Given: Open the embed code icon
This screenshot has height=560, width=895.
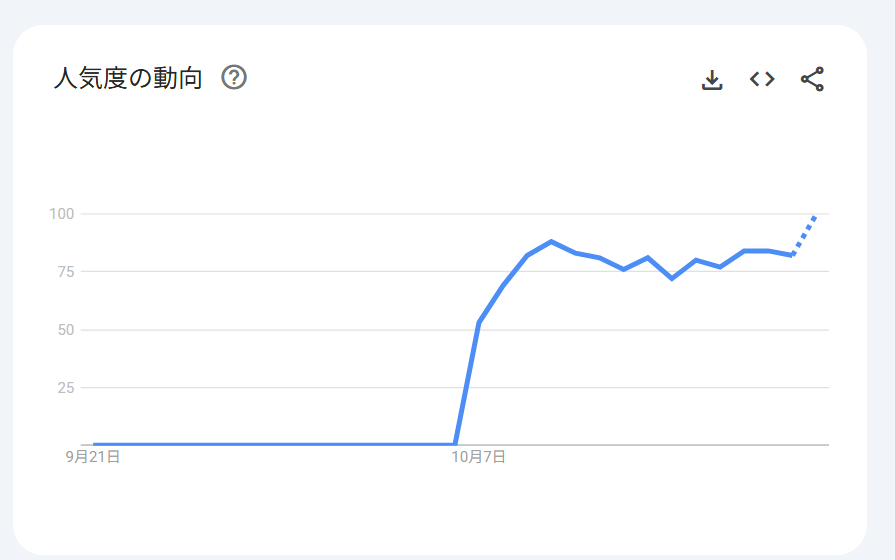Looking at the screenshot, I should click(x=762, y=79).
